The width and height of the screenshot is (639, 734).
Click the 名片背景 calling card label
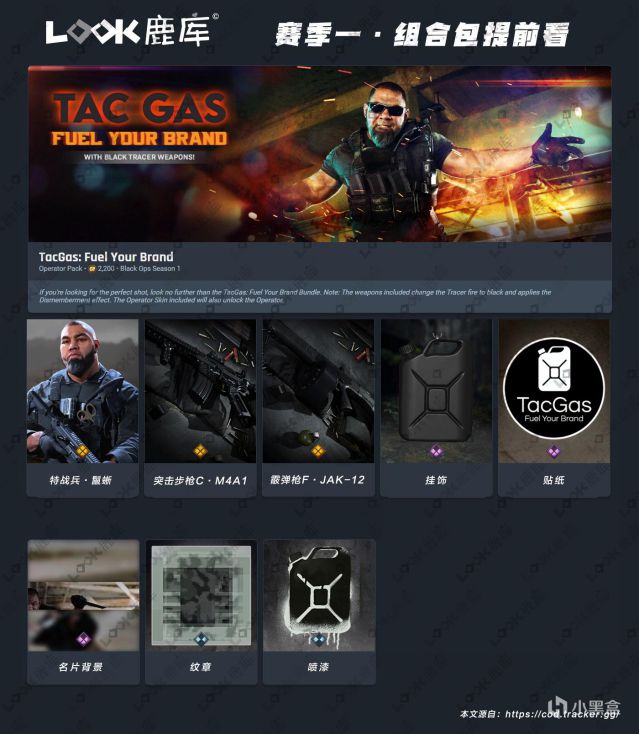[81, 667]
